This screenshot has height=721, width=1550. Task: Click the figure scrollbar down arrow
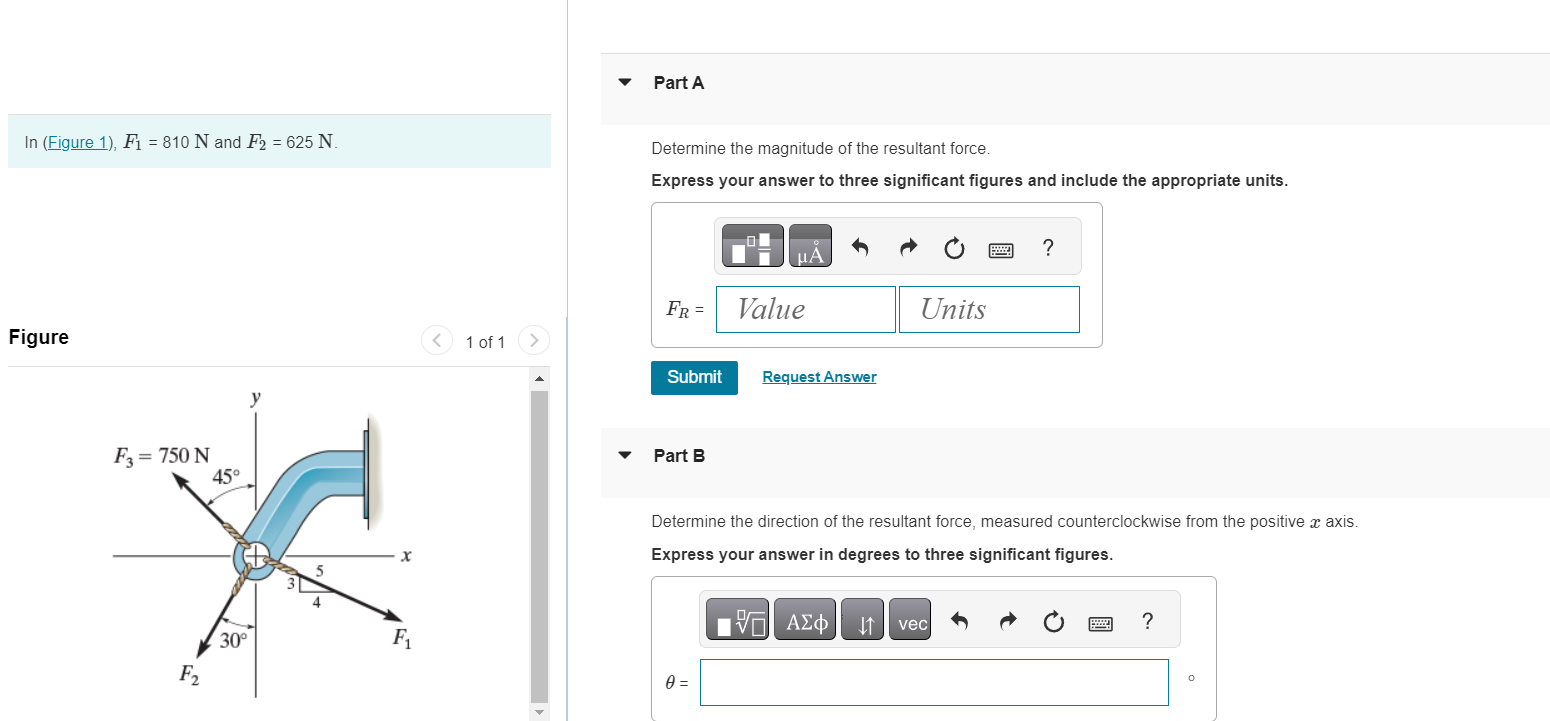tap(539, 711)
